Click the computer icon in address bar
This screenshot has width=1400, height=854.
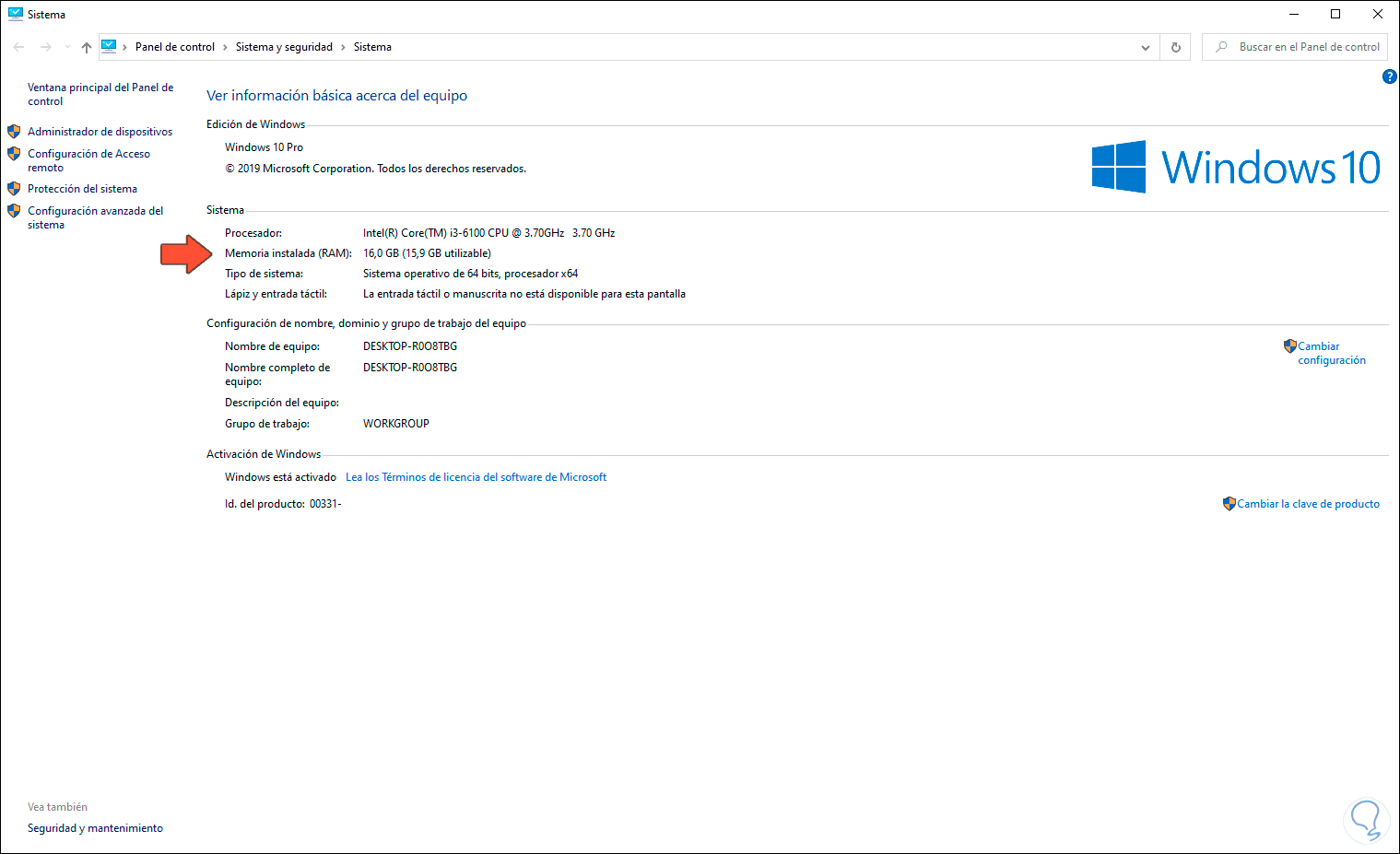pos(109,46)
